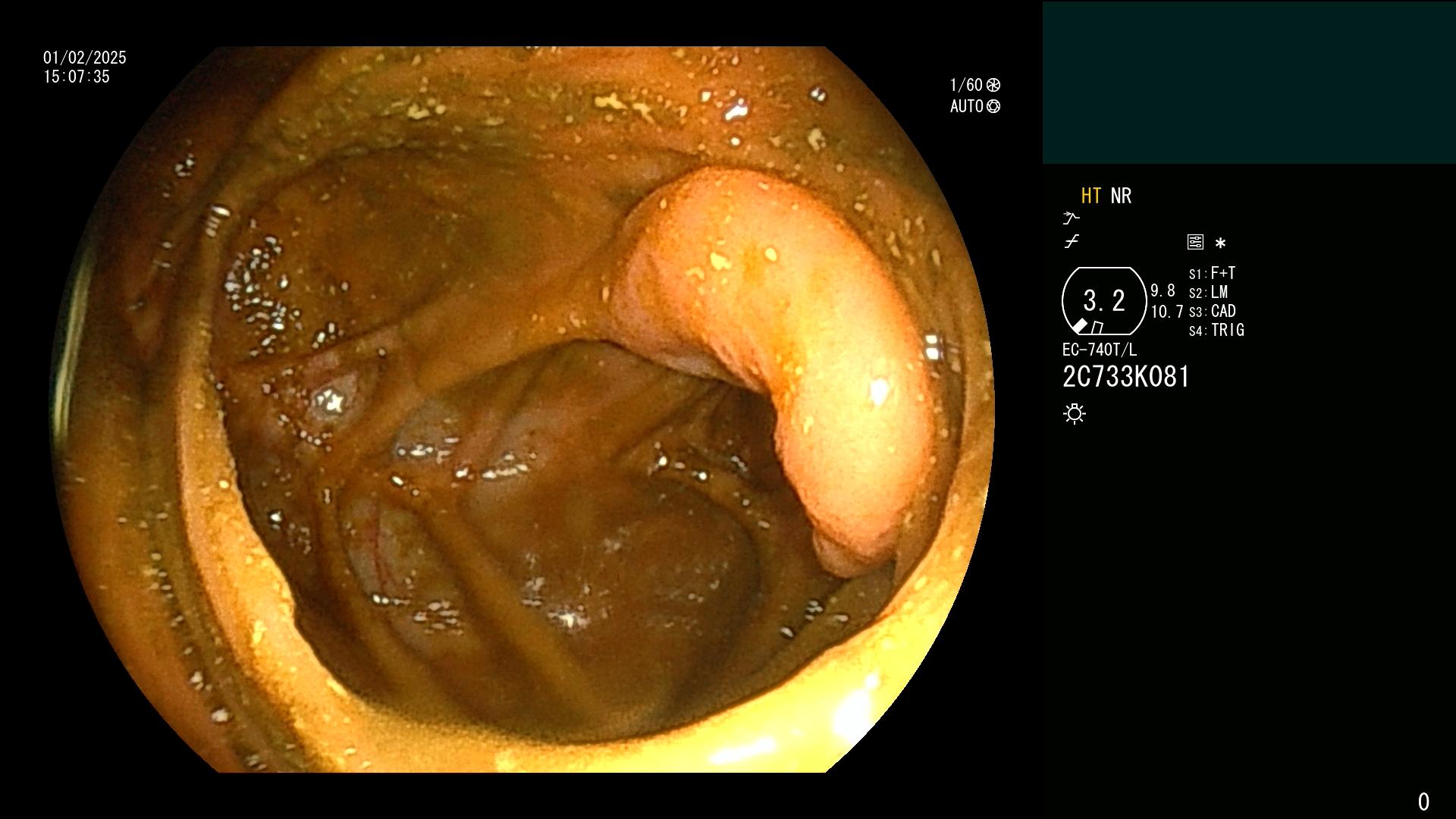Click the S3: CAD switch assignment
This screenshot has height=819, width=1456.
[1213, 311]
